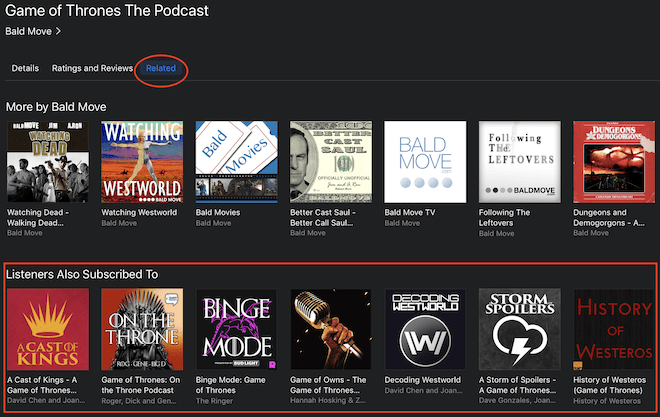Click 'Hannah Hosking & Z...' author text
Screen dimensions: 660x417
click(x=328, y=401)
